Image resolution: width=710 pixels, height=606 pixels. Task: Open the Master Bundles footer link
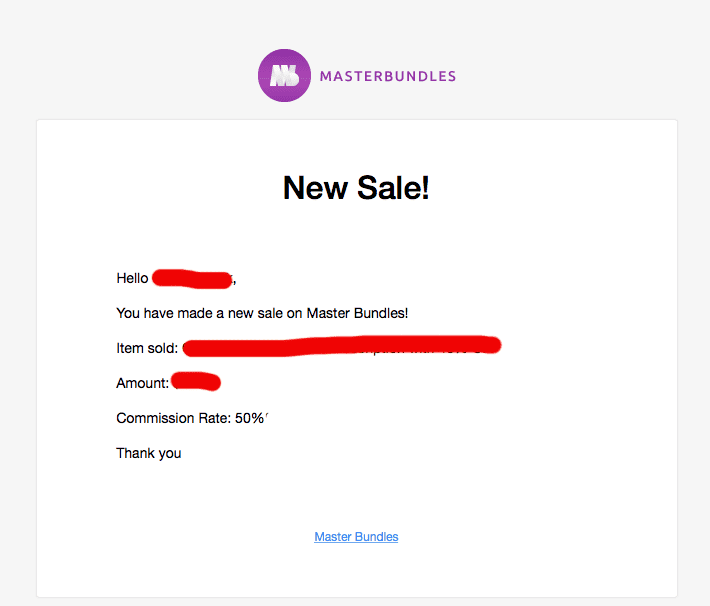pos(356,537)
